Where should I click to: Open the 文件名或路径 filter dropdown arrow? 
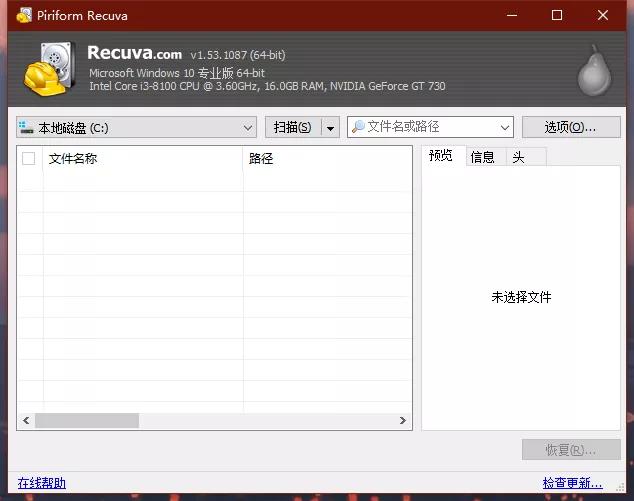click(504, 128)
